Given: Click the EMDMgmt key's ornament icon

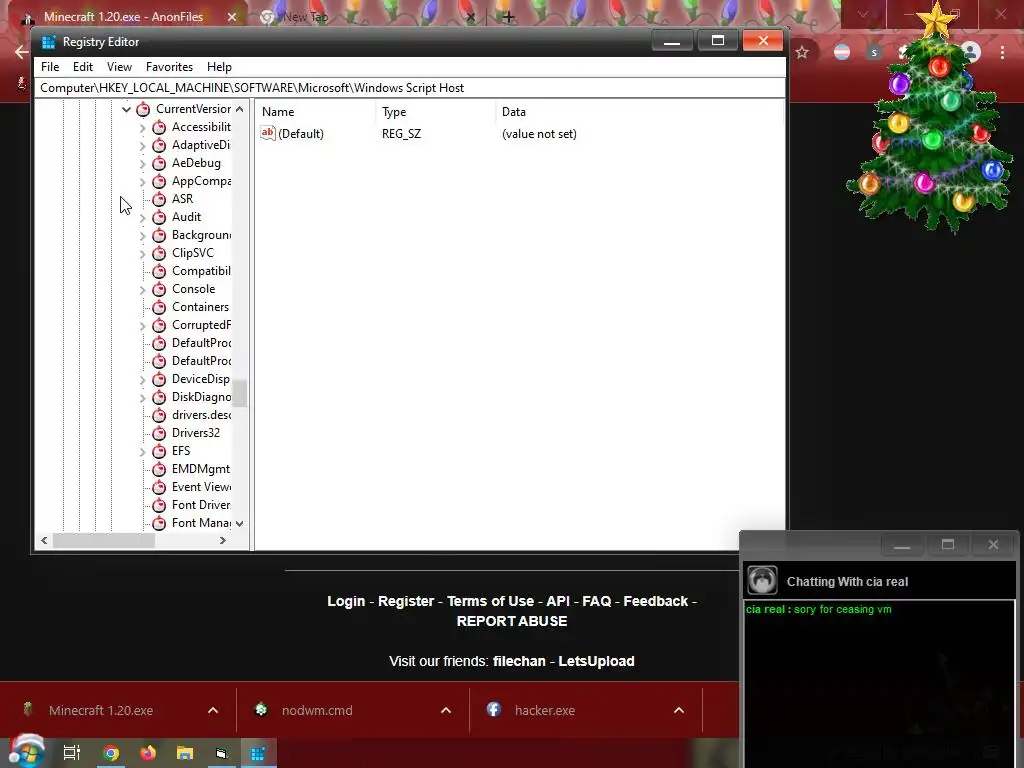Looking at the screenshot, I should 159,470.
